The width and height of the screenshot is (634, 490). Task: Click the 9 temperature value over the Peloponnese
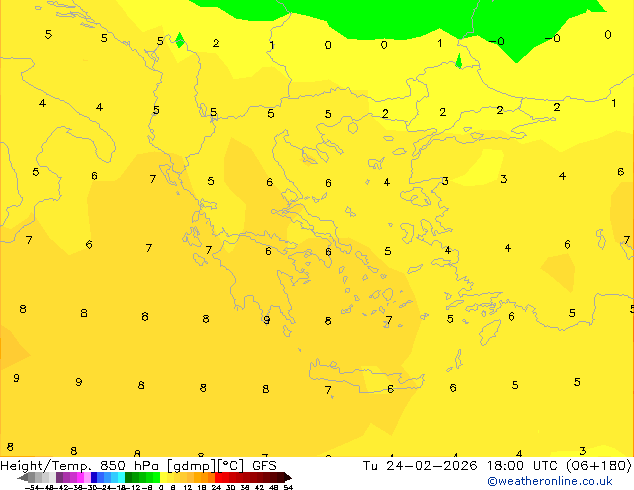click(x=266, y=320)
